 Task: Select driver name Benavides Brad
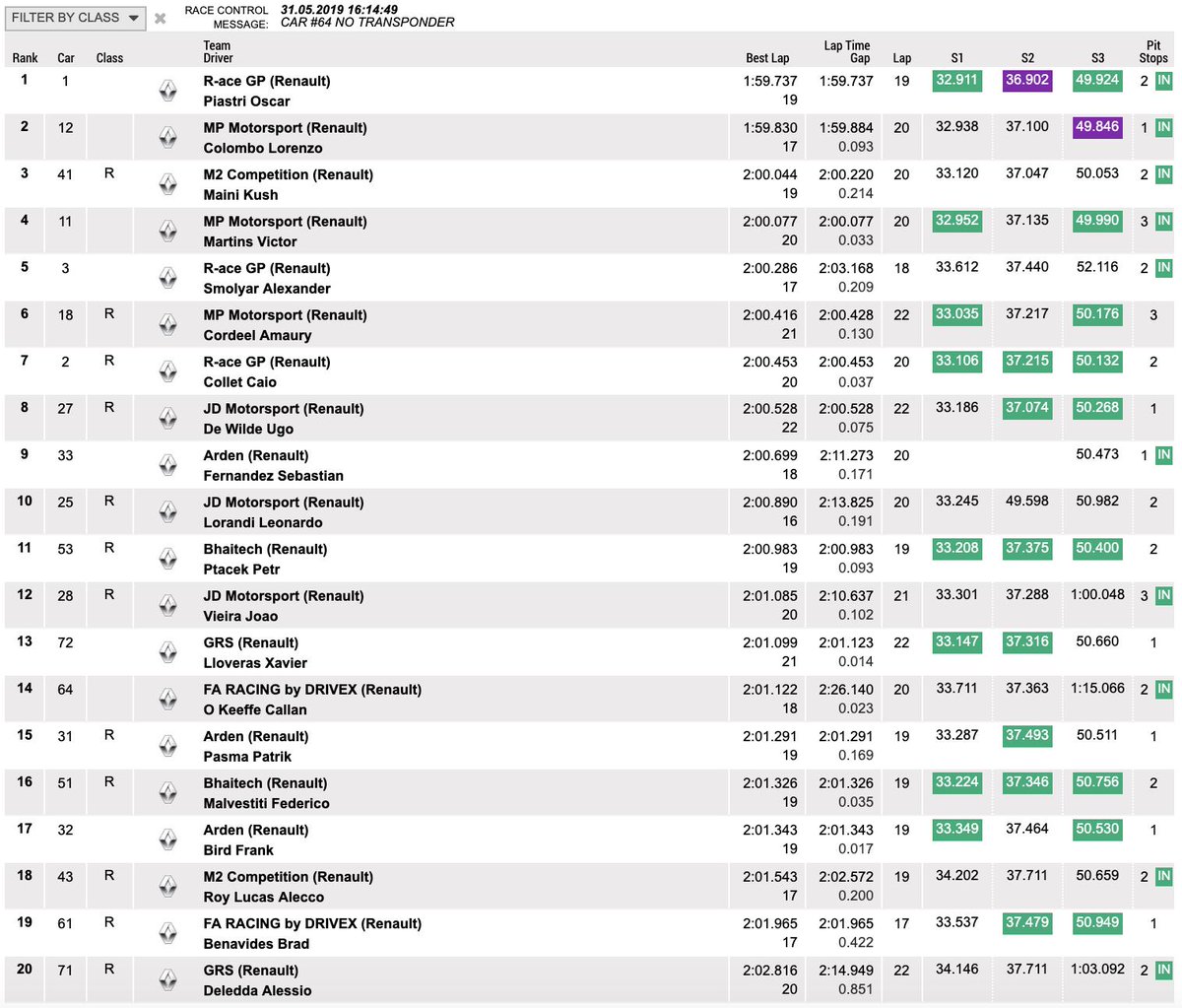(x=256, y=944)
